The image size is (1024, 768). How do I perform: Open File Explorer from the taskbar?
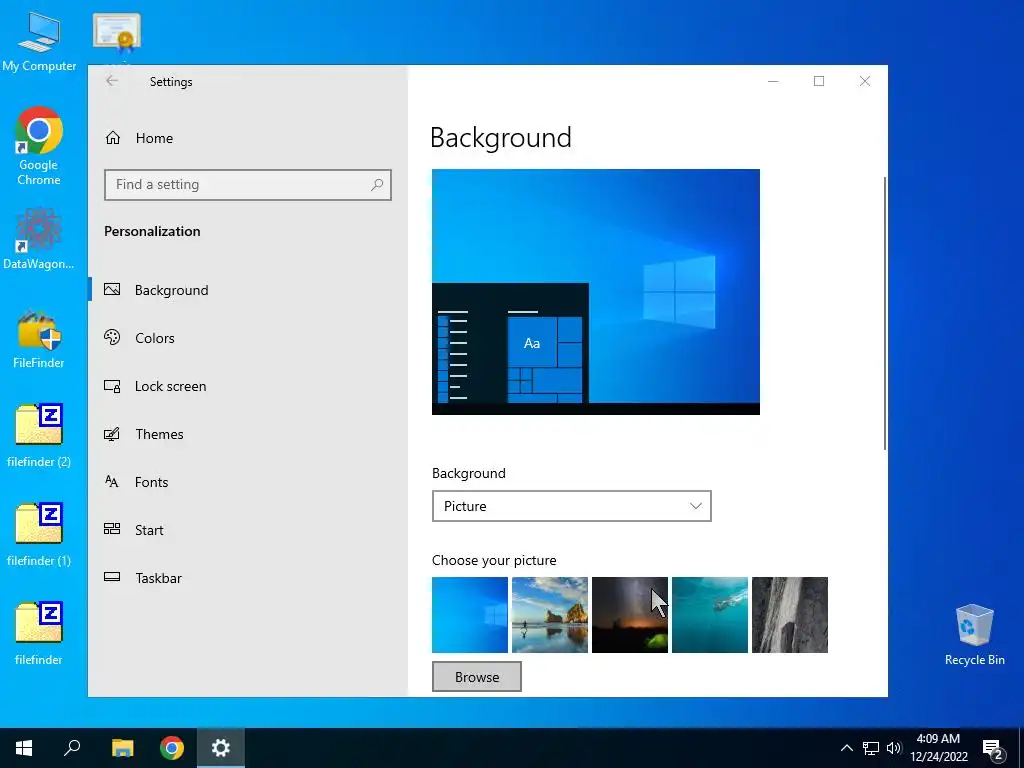tap(122, 748)
